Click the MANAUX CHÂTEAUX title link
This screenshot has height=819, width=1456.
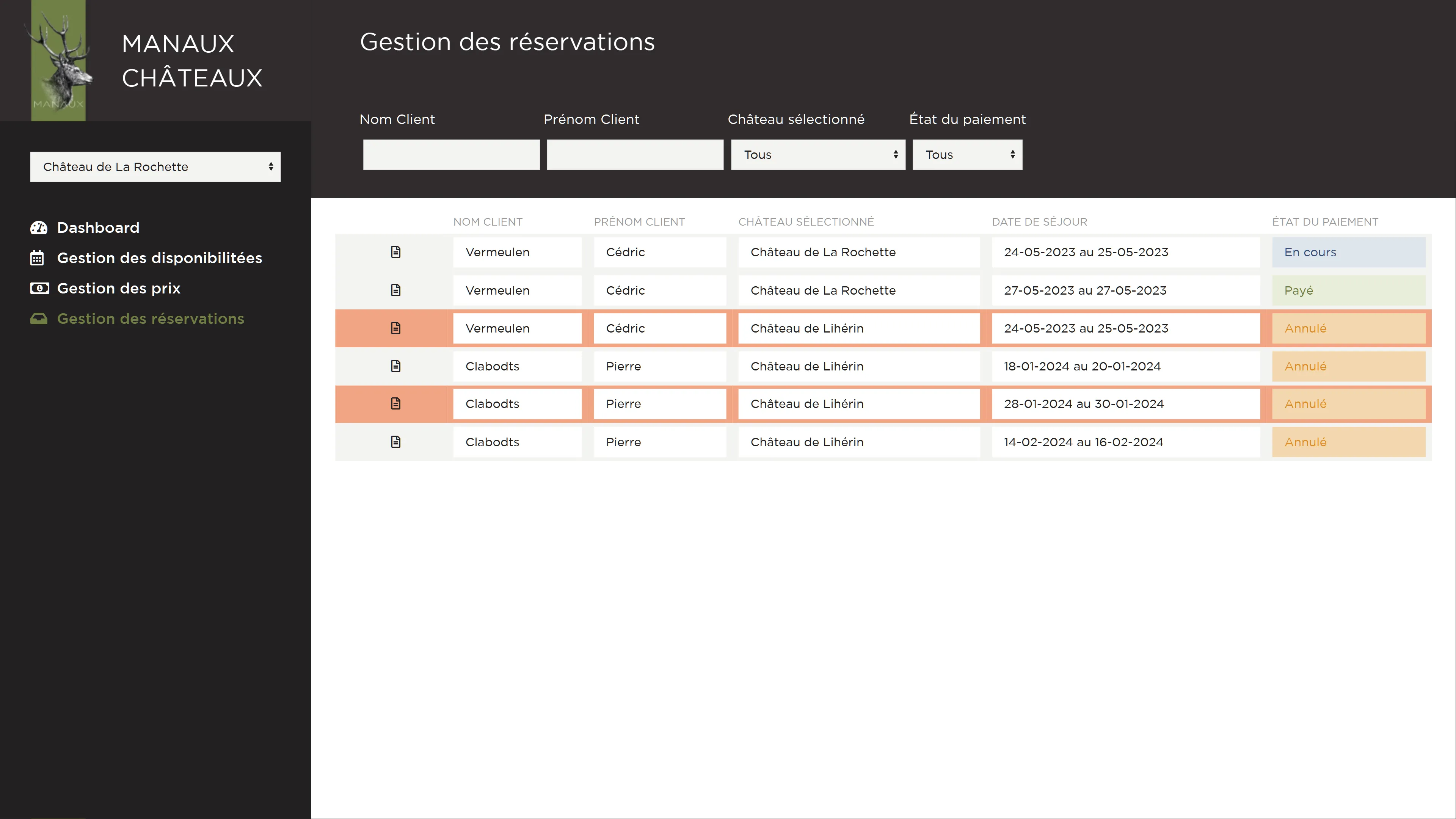pos(192,61)
